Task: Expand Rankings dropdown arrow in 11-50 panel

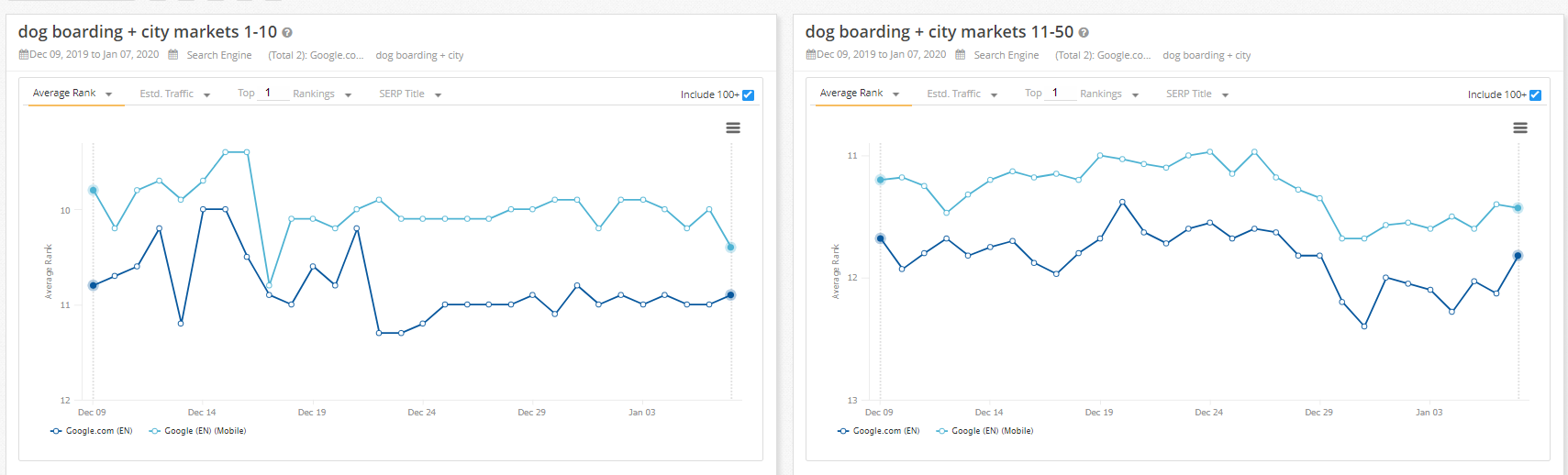Action: pos(1136,95)
